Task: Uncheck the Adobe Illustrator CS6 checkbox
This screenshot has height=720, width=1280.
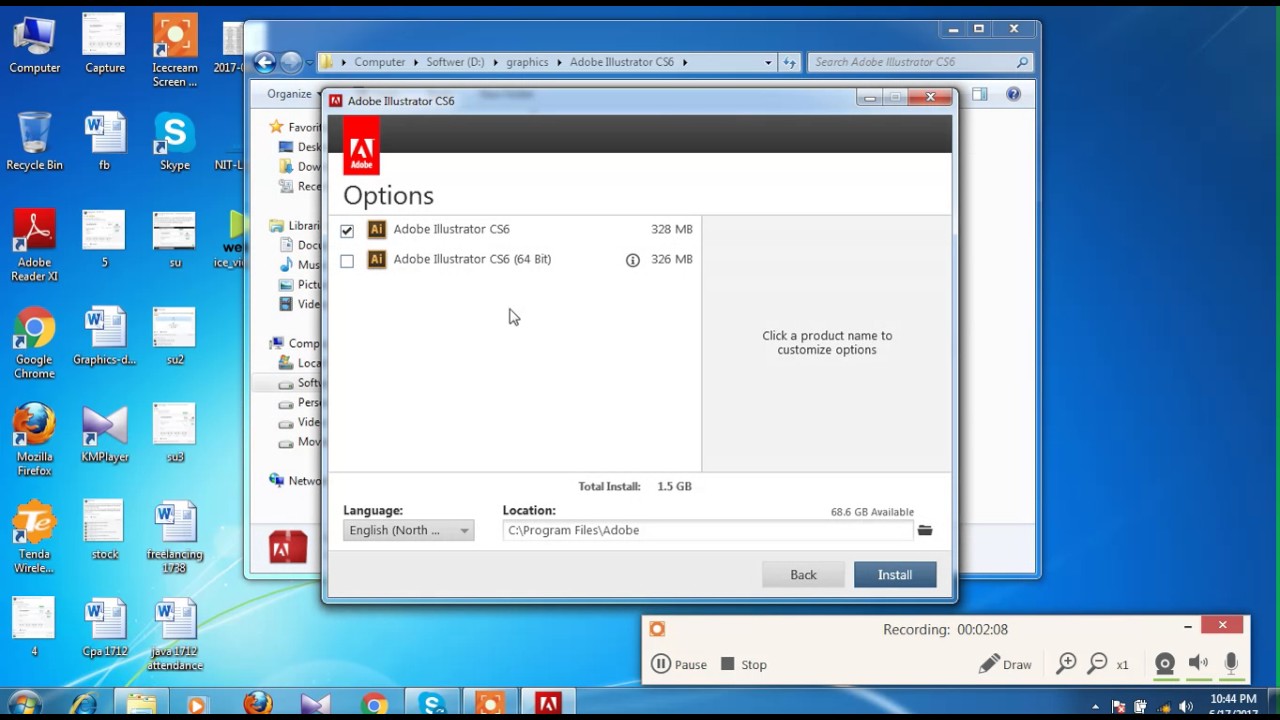Action: pyautogui.click(x=347, y=230)
